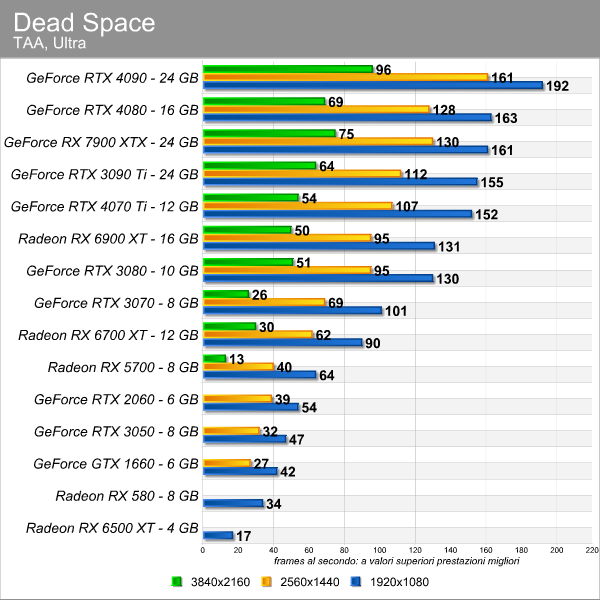Select the Radeon RX 580 - 8 GB label
The width and height of the screenshot is (600, 600).
[x=127, y=496]
